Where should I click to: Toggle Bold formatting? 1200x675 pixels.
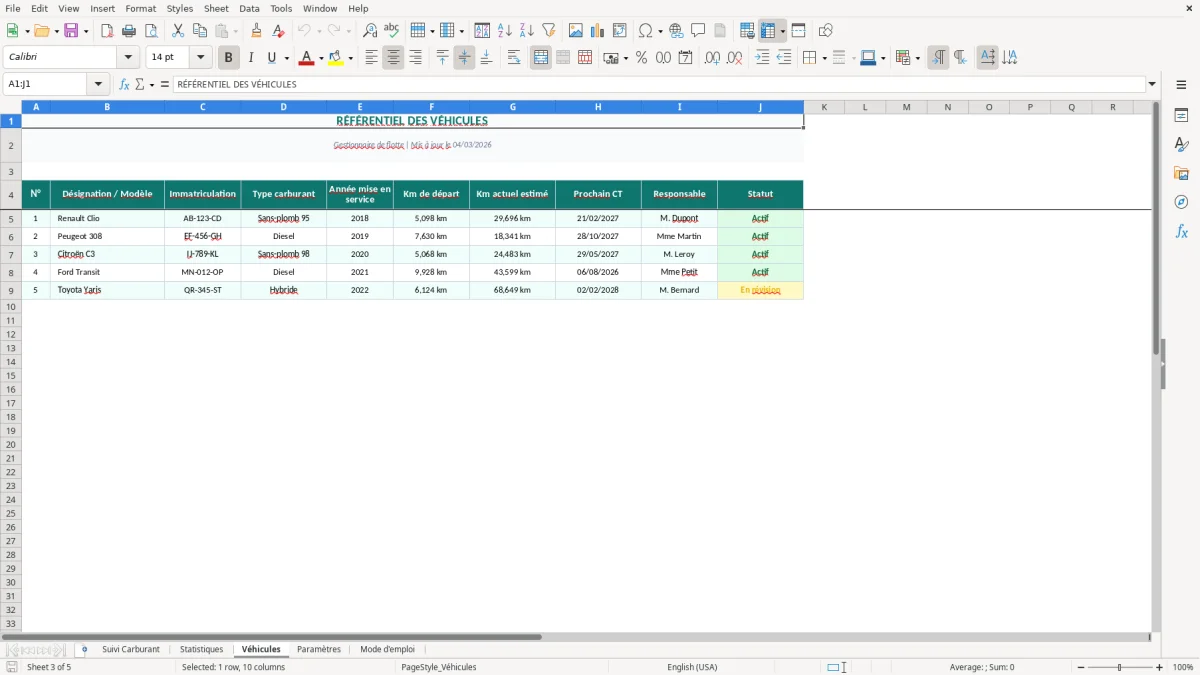229,58
